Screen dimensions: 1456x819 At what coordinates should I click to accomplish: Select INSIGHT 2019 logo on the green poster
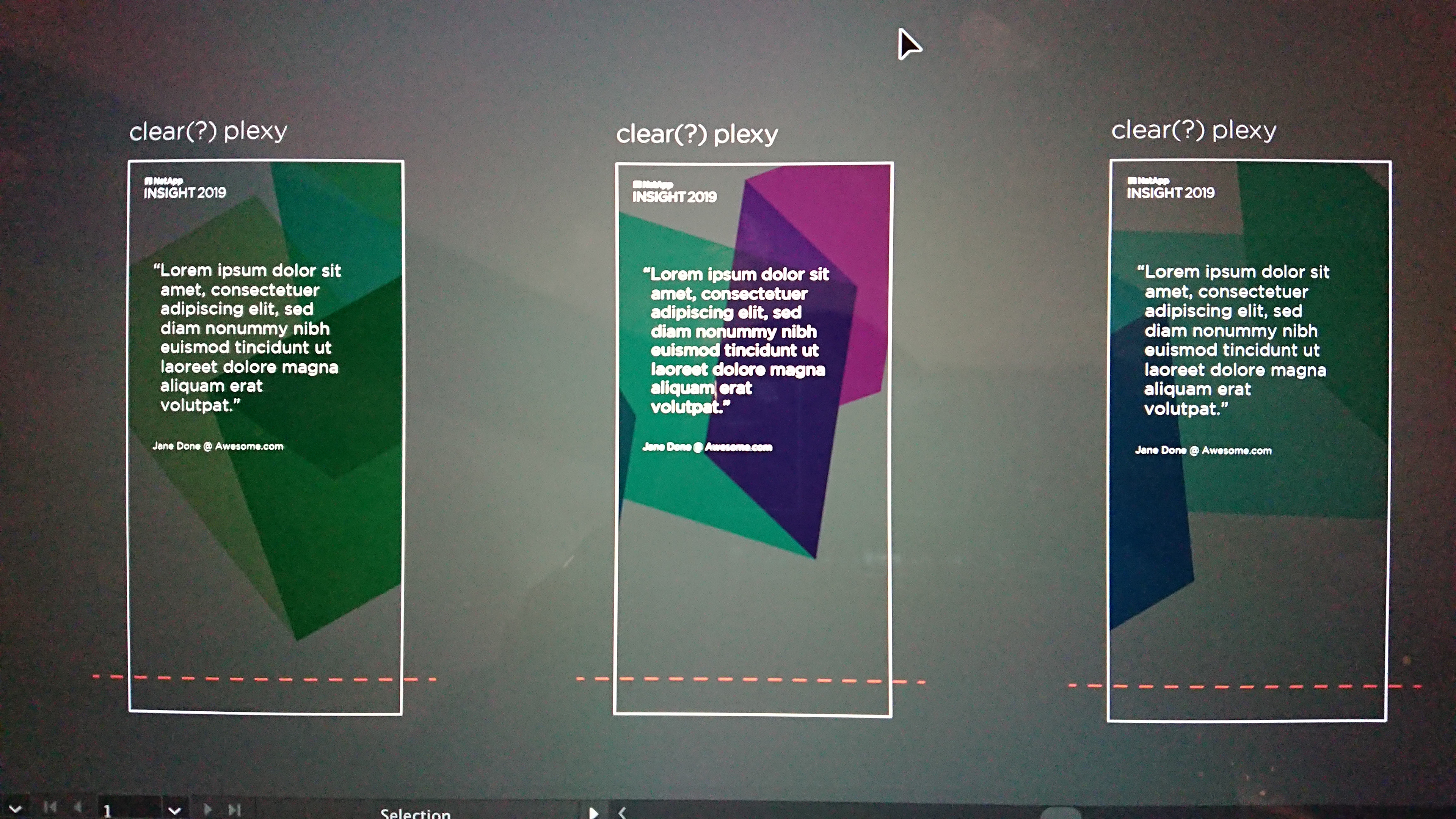coord(185,188)
